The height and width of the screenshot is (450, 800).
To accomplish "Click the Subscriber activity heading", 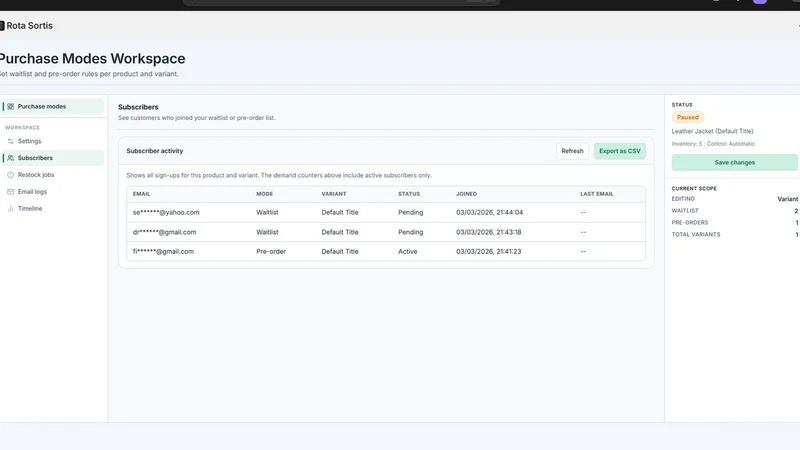I will pyautogui.click(x=155, y=151).
